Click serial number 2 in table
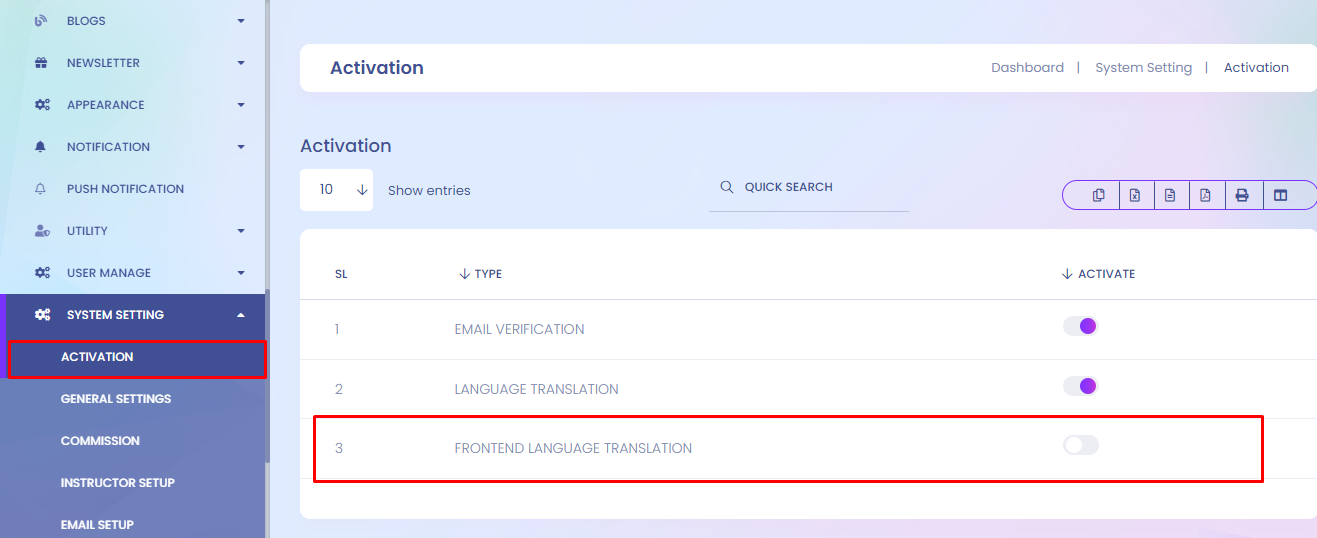 click(x=339, y=389)
